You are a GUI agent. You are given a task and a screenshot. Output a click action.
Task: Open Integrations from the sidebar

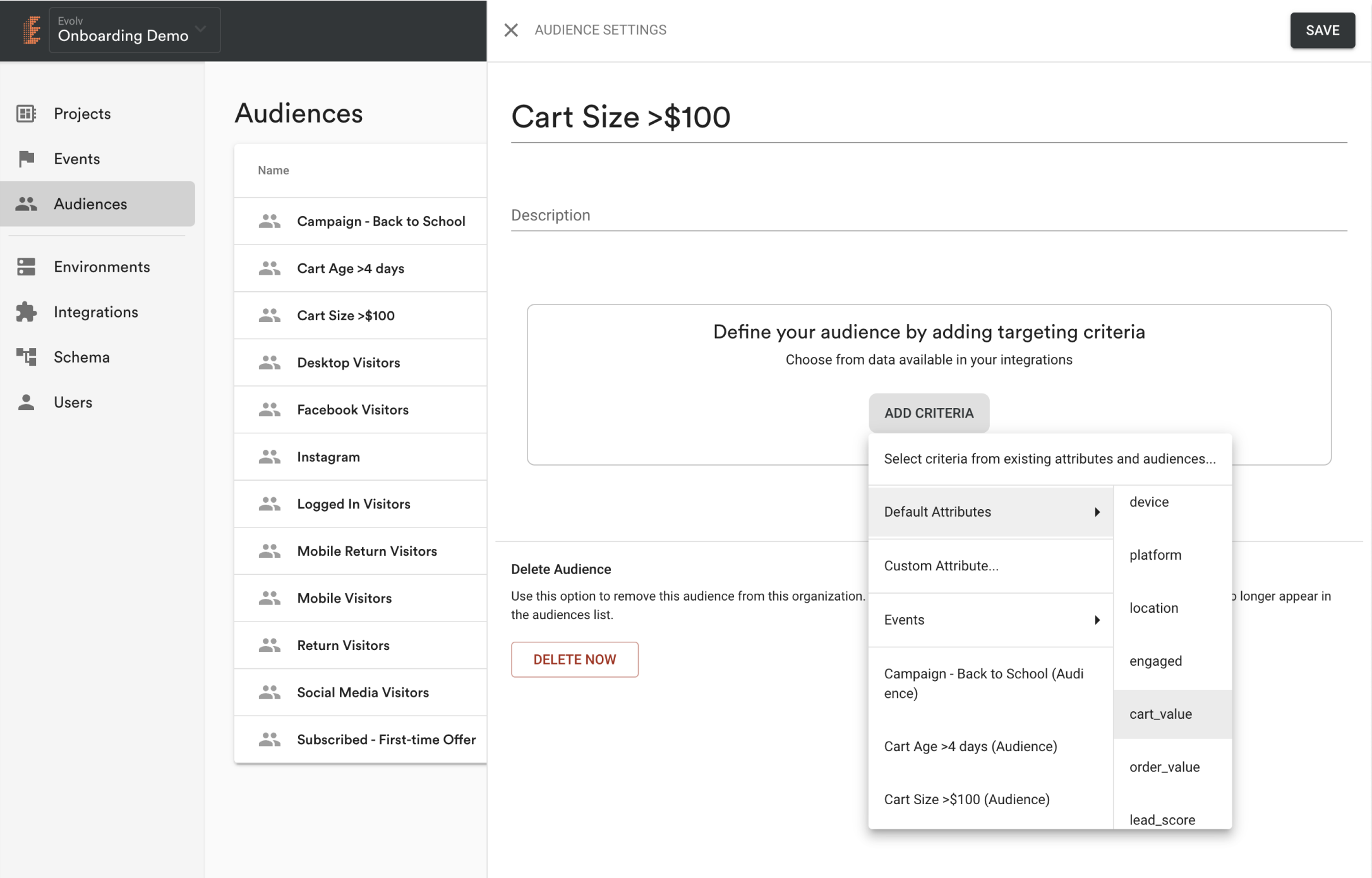coord(97,312)
